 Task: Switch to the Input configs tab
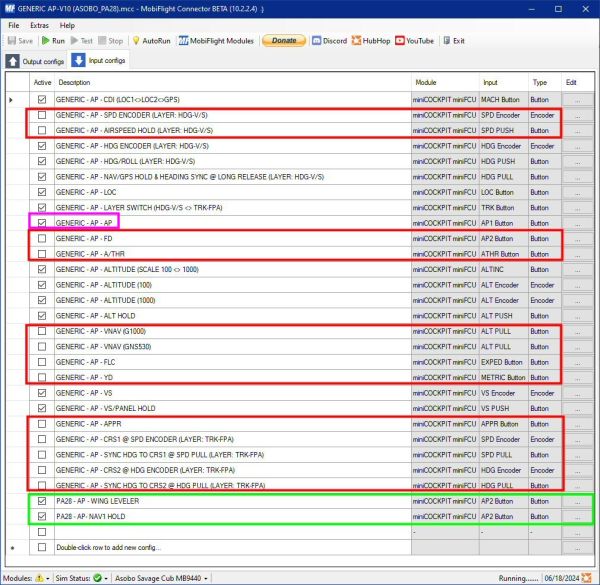tap(98, 60)
